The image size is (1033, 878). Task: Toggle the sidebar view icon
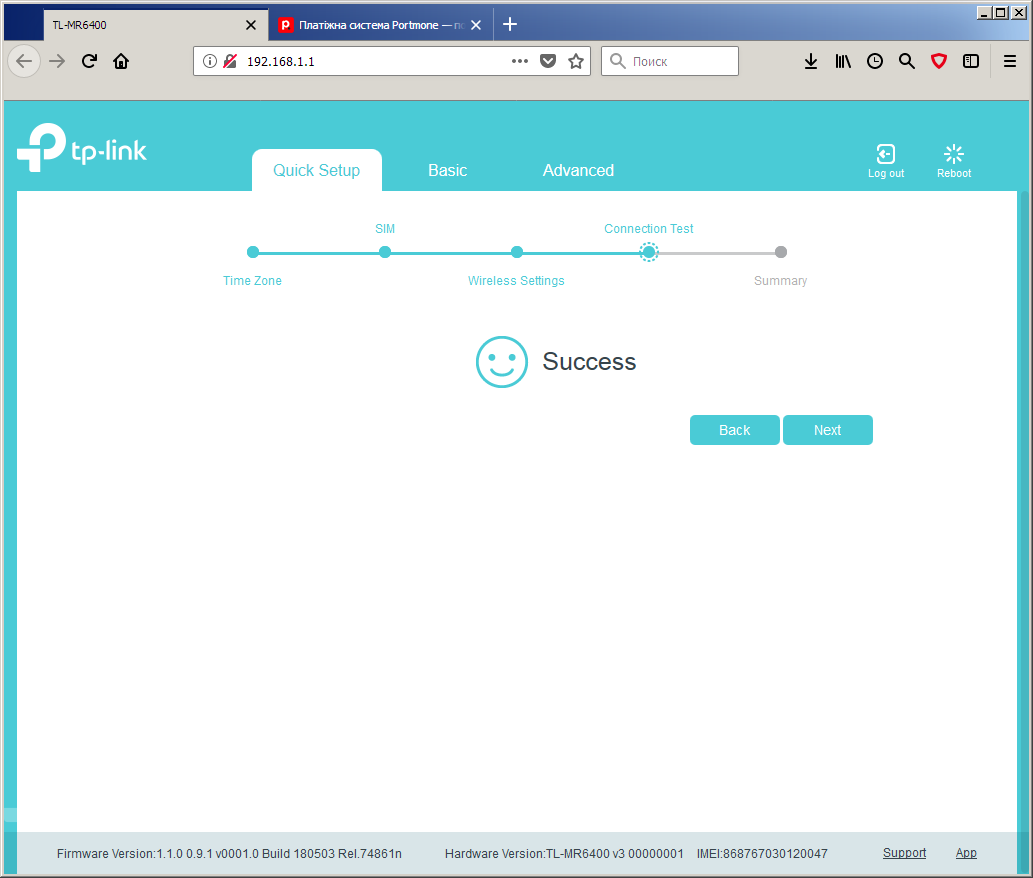click(x=971, y=61)
